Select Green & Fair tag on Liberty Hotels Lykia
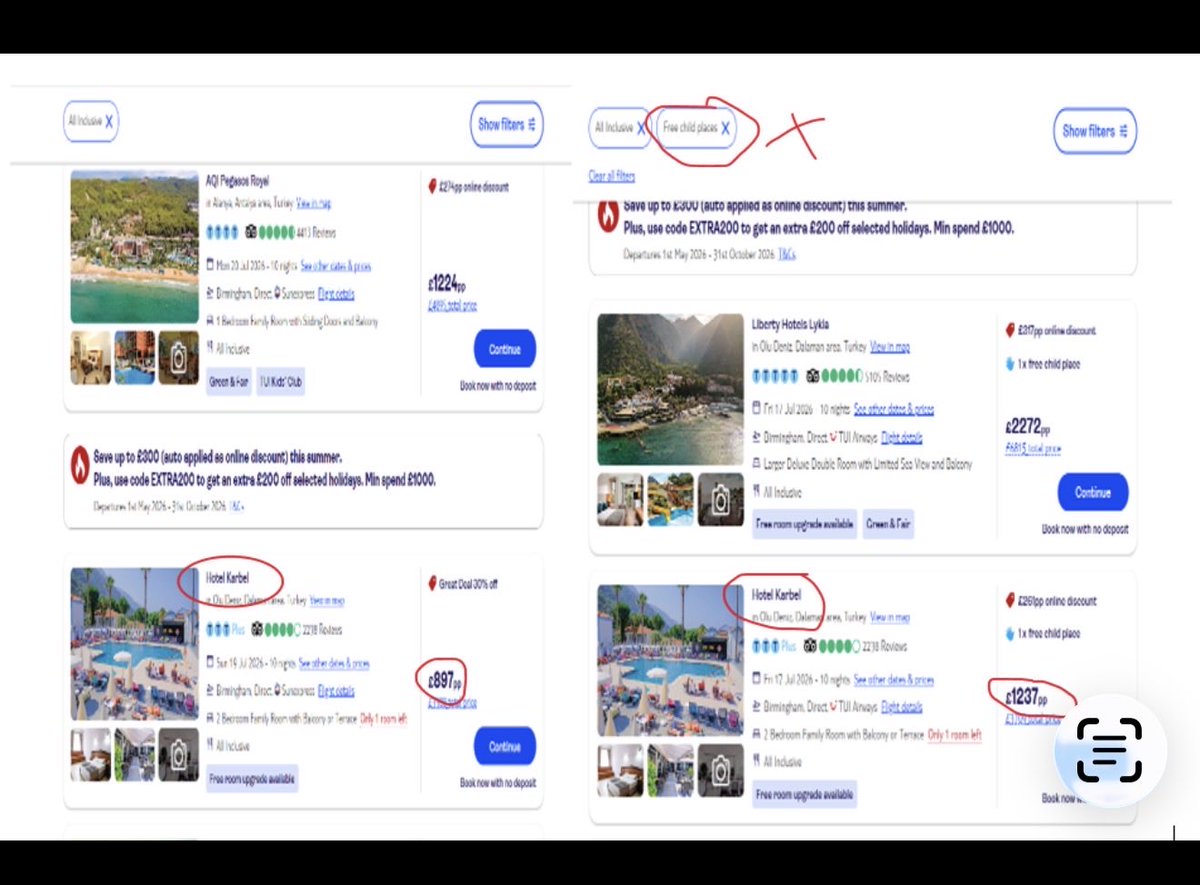This screenshot has width=1200, height=885. [888, 523]
